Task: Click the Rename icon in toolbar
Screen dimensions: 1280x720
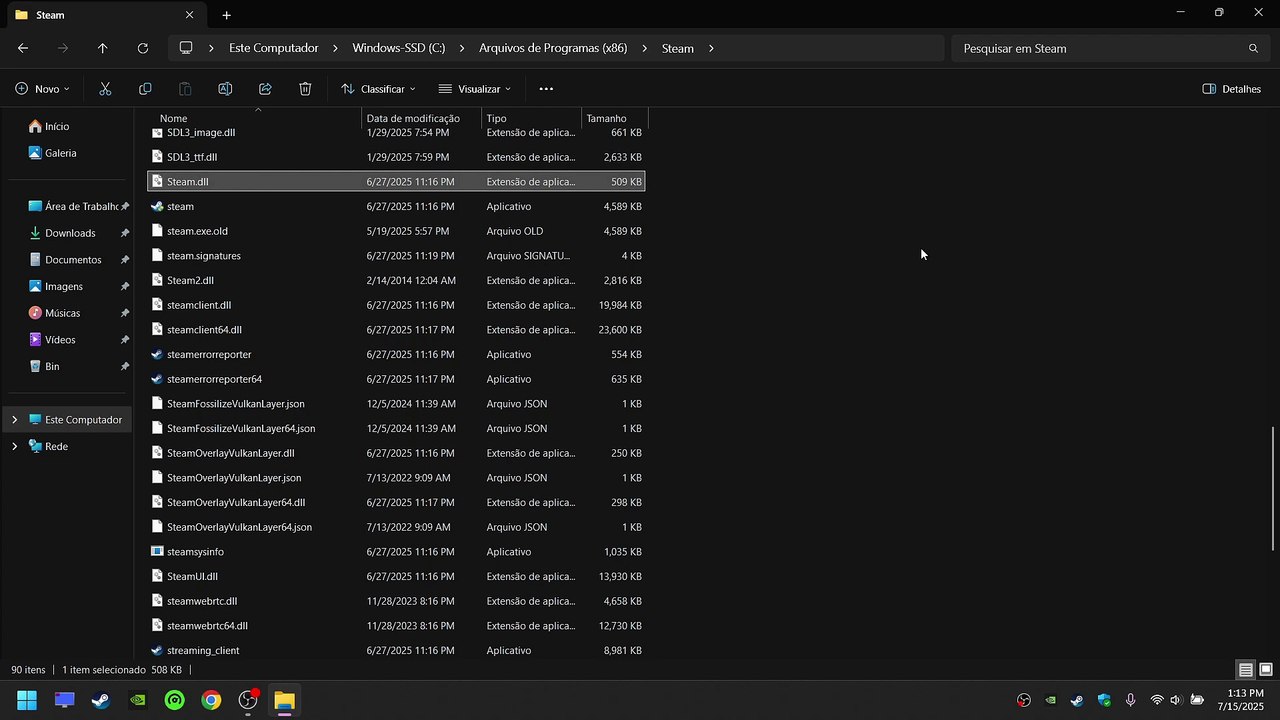Action: [x=225, y=89]
